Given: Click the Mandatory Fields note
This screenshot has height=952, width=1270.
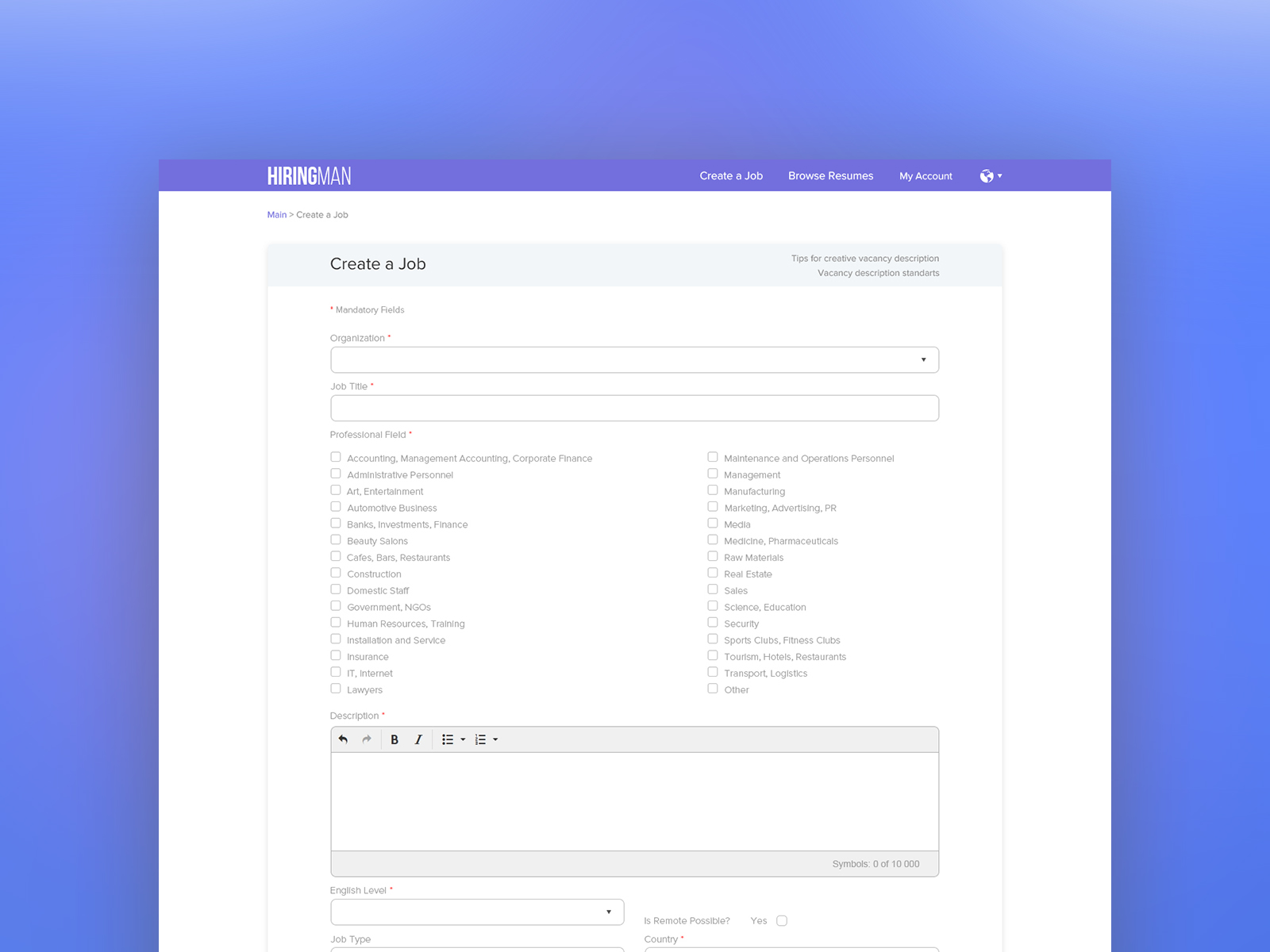Looking at the screenshot, I should click(368, 310).
